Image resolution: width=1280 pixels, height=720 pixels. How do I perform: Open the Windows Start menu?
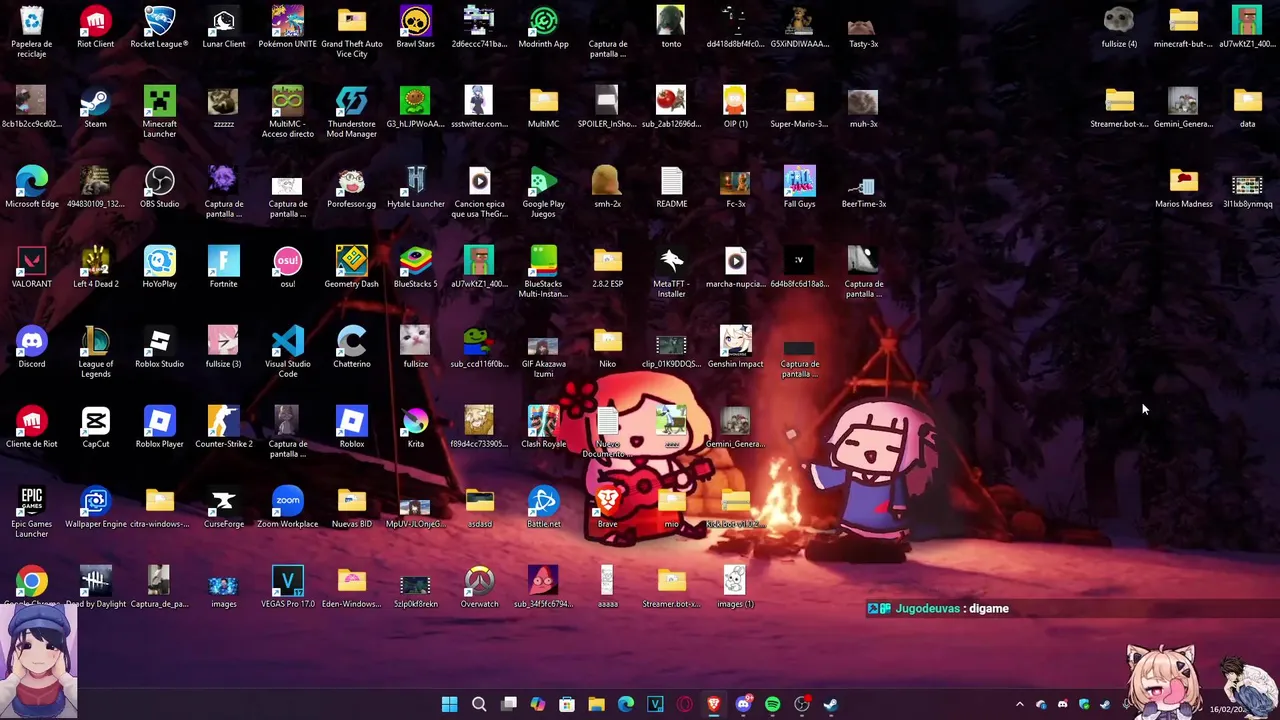coord(450,704)
